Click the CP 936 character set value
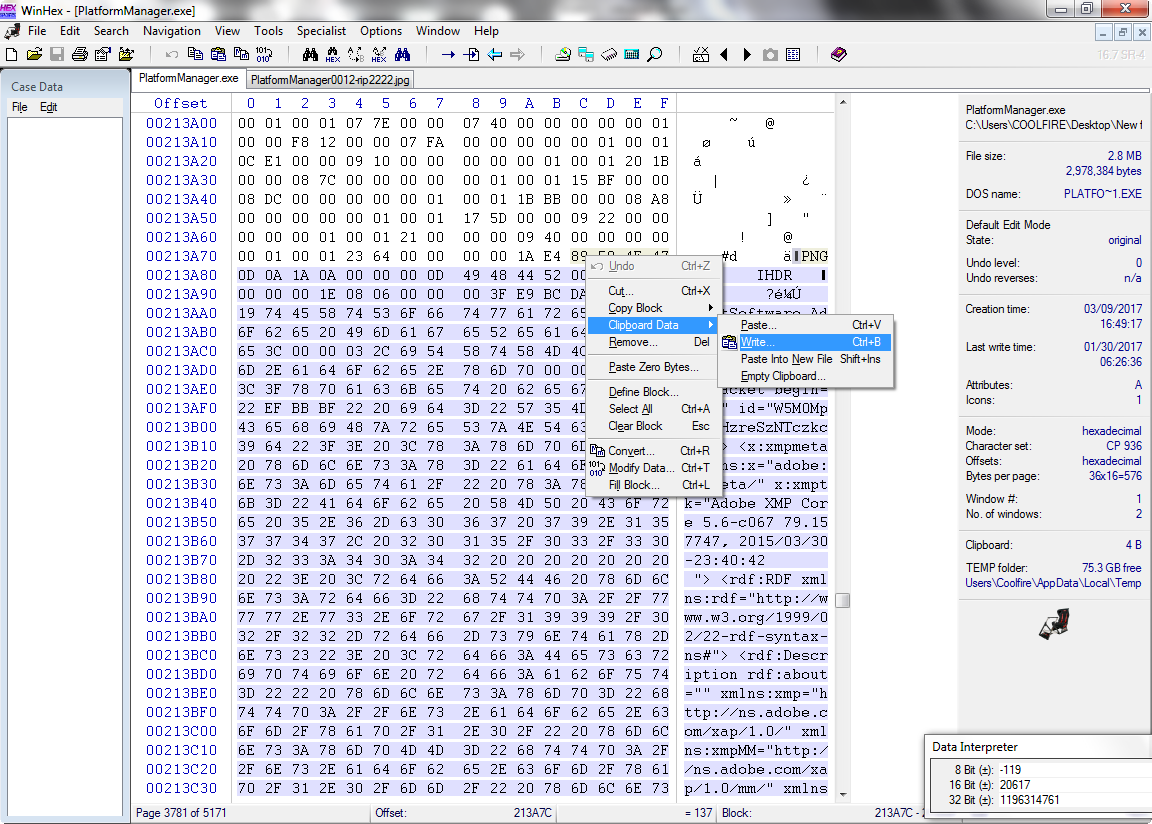Screen dimensions: 1152x824 point(1123,446)
